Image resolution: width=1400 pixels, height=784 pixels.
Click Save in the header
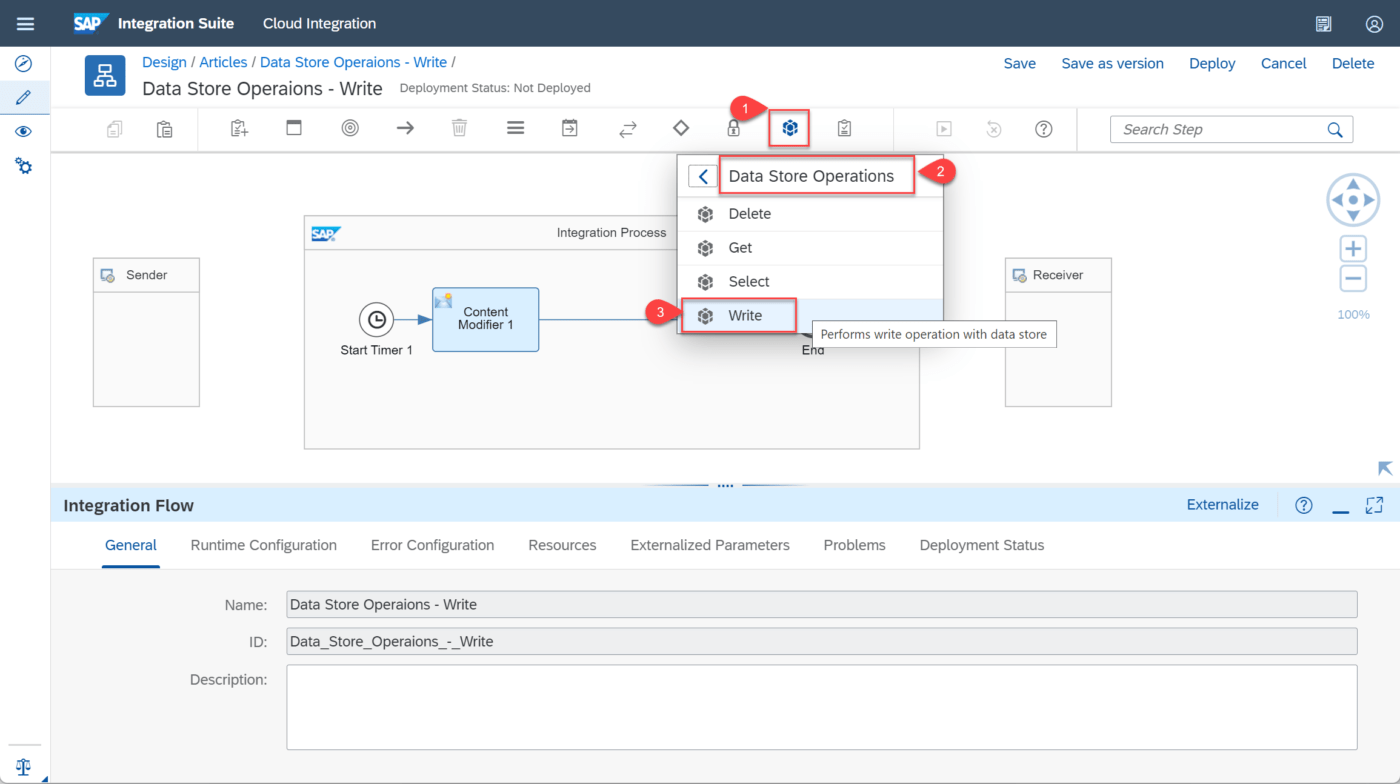[1020, 63]
